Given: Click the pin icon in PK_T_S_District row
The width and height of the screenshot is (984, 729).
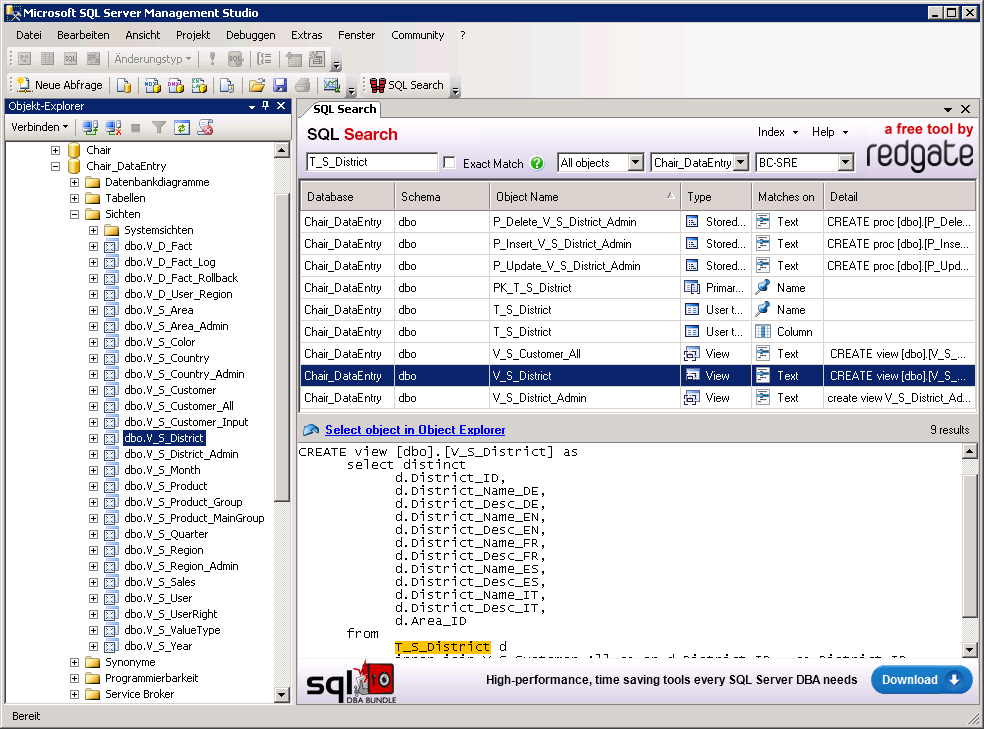Looking at the screenshot, I should (x=762, y=288).
